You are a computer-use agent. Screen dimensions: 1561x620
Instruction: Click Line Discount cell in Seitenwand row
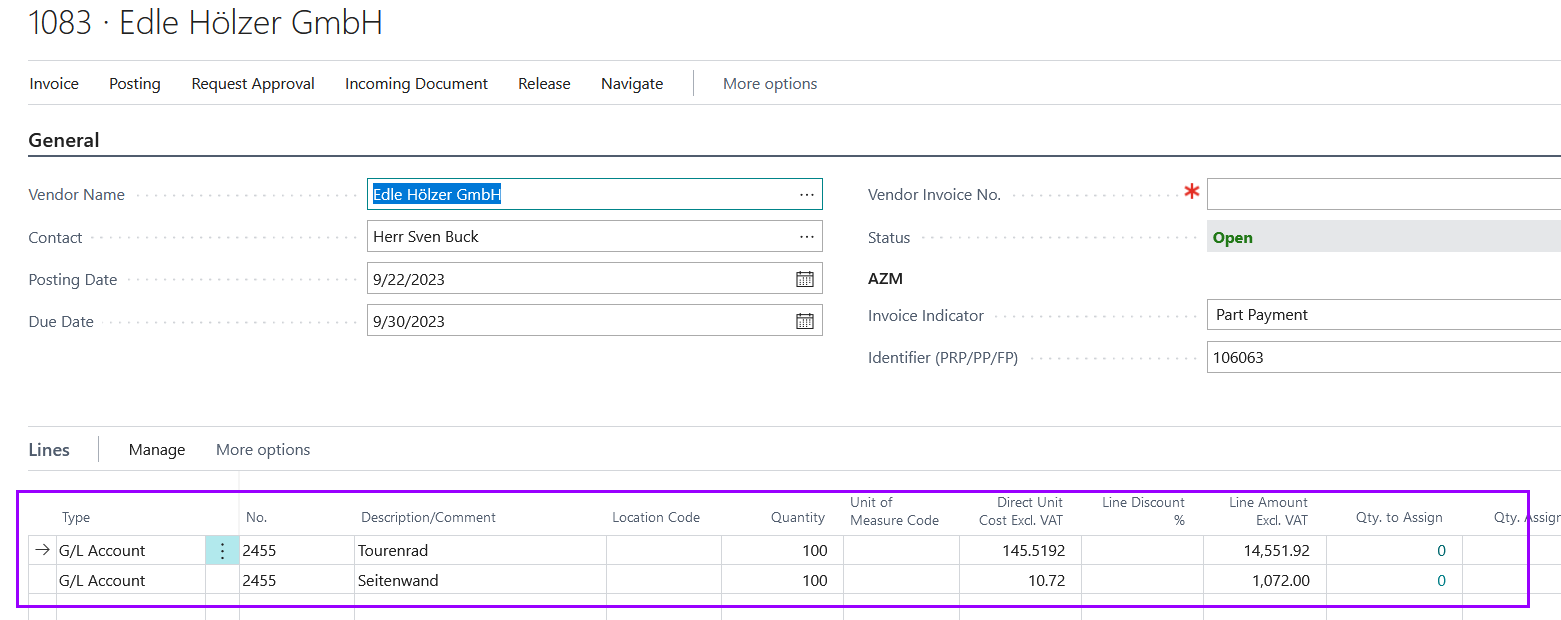(1143, 581)
